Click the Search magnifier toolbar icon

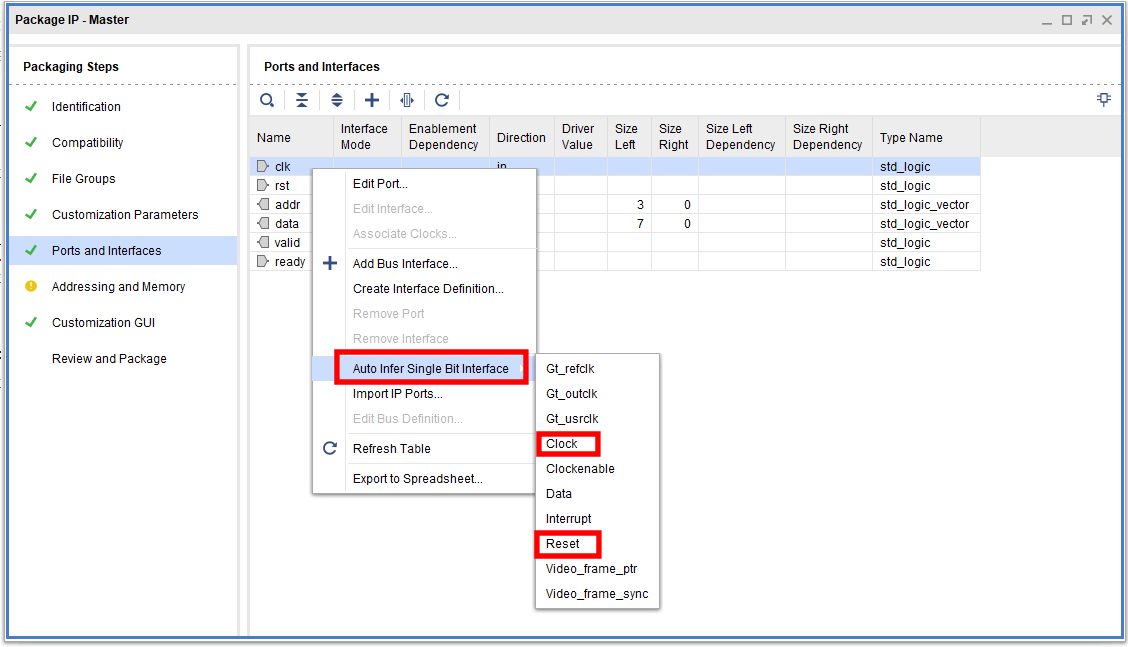(x=267, y=100)
